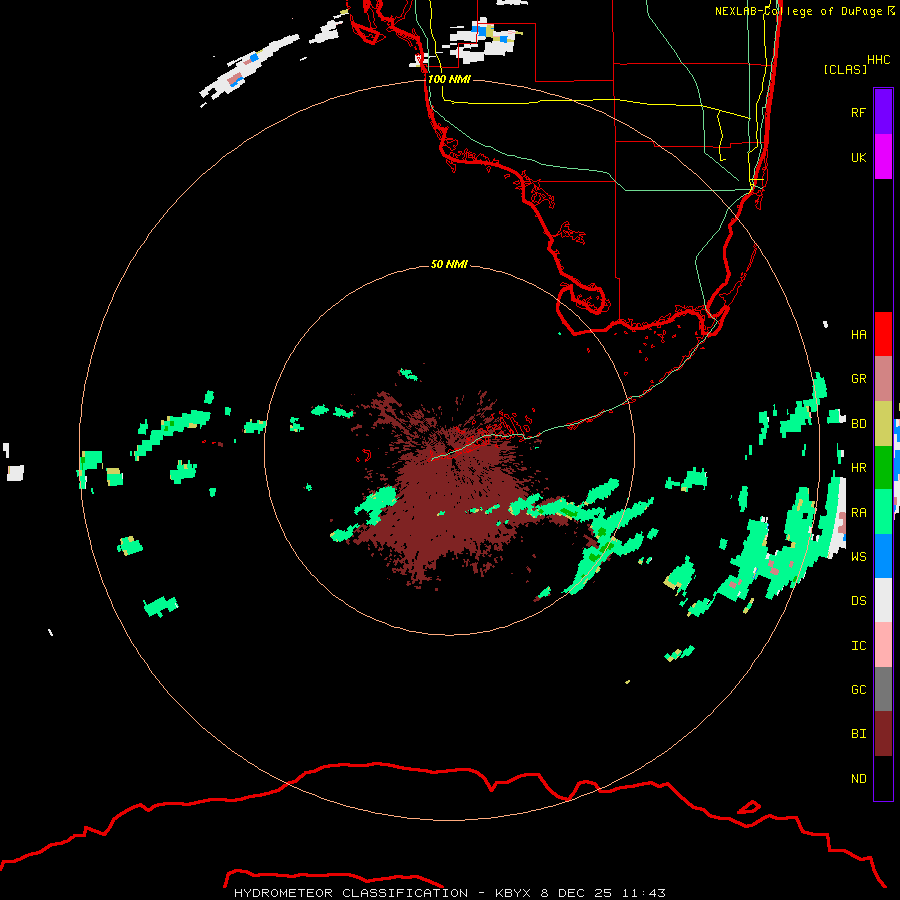Click the '100 NMI' range ring label

click(449, 79)
